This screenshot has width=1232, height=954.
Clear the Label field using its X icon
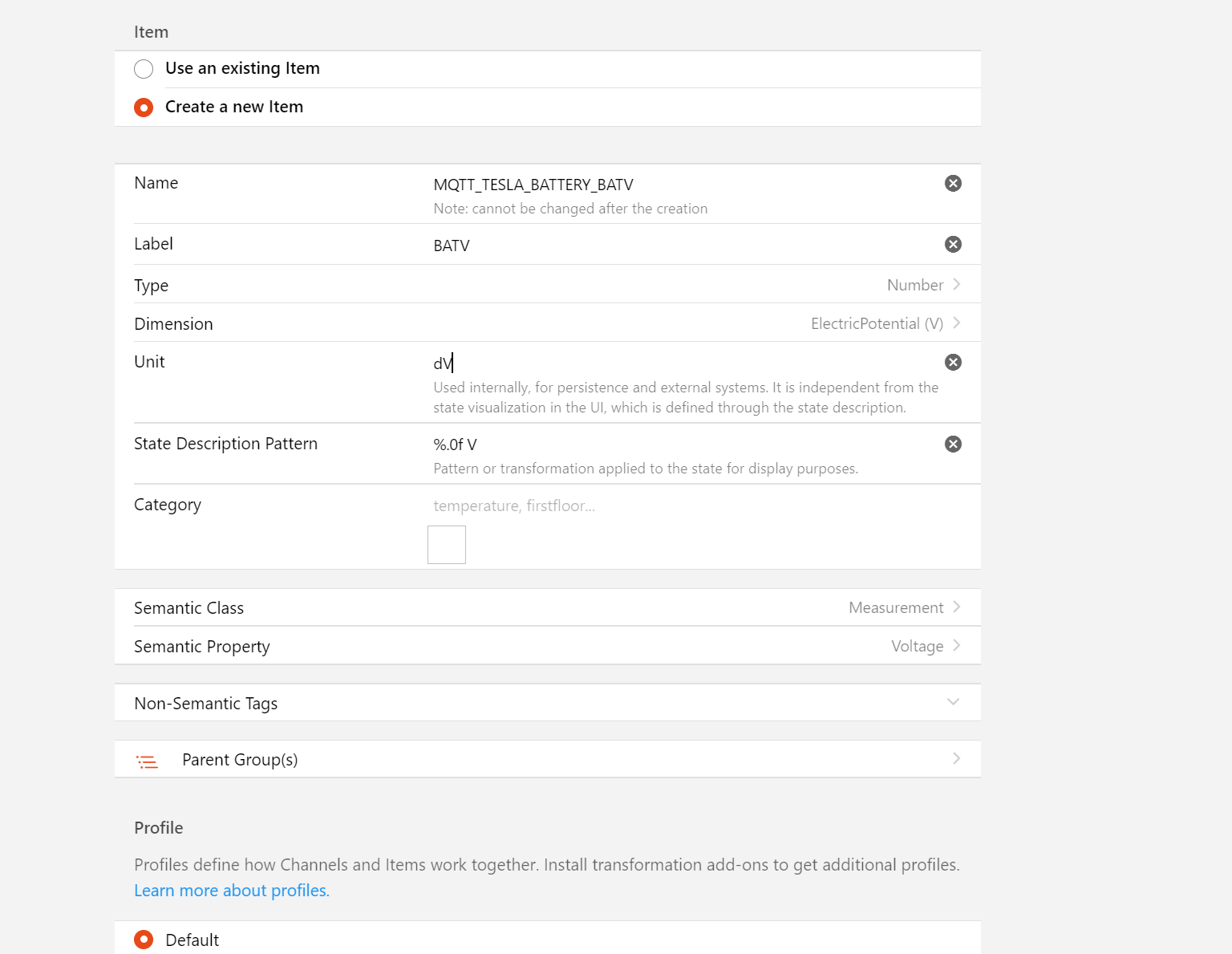pos(953,245)
